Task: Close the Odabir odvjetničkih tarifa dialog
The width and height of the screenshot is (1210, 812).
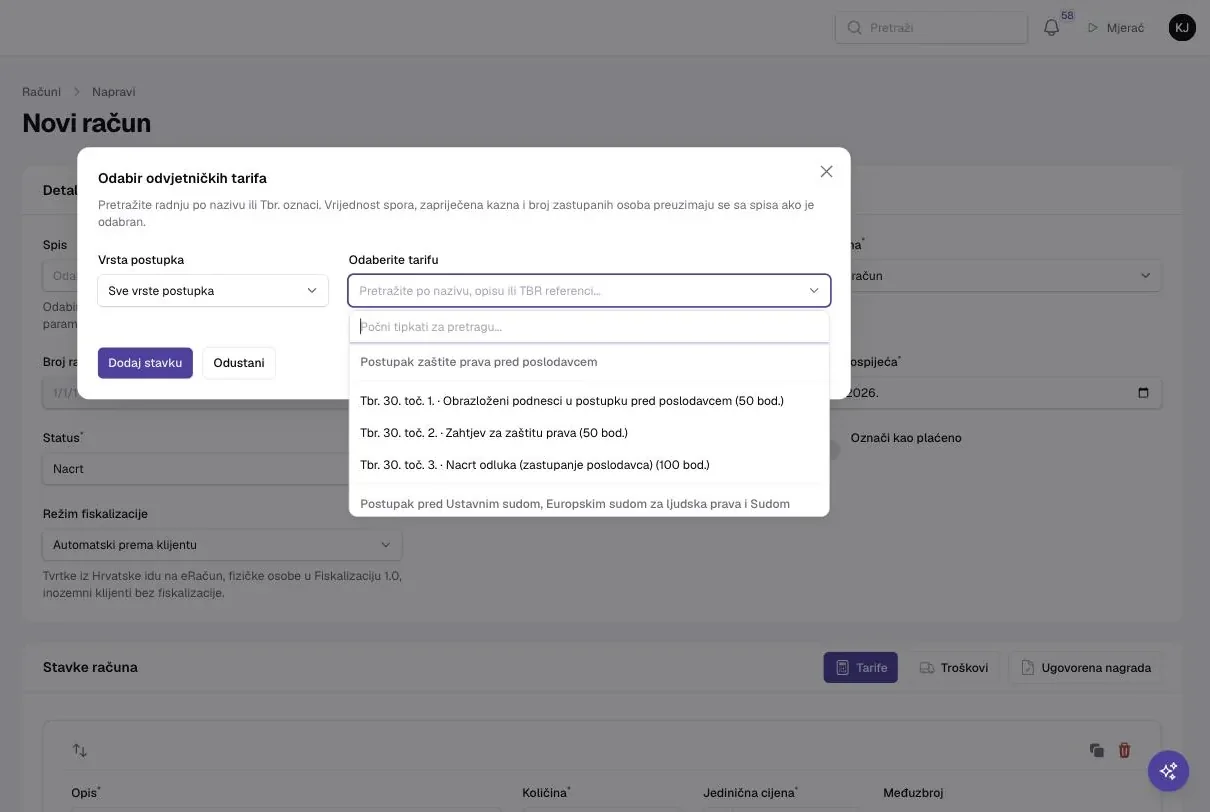Action: click(826, 171)
